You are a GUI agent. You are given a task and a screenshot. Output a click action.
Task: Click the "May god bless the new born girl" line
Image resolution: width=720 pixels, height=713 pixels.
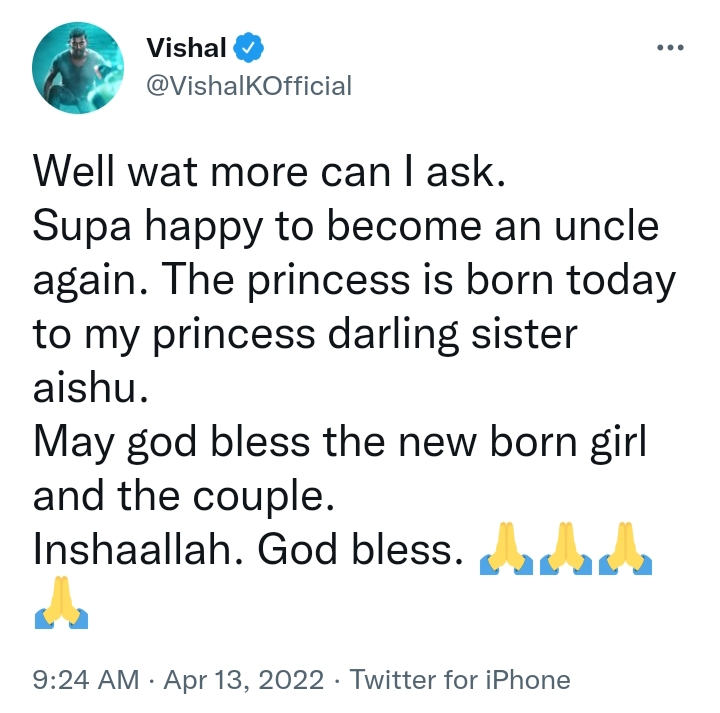[x=340, y=443]
